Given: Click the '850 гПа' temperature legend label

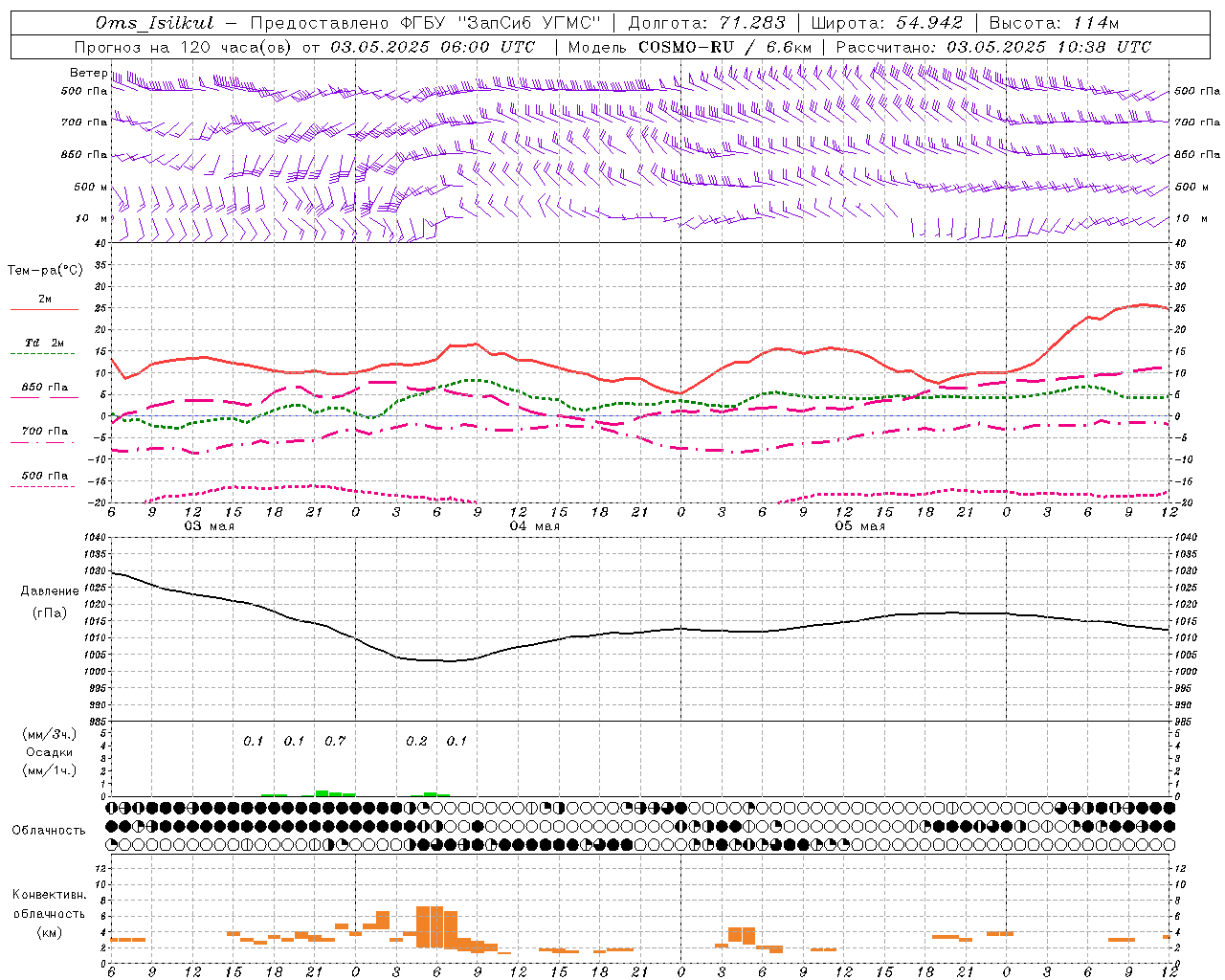Looking at the screenshot, I should click(45, 388).
